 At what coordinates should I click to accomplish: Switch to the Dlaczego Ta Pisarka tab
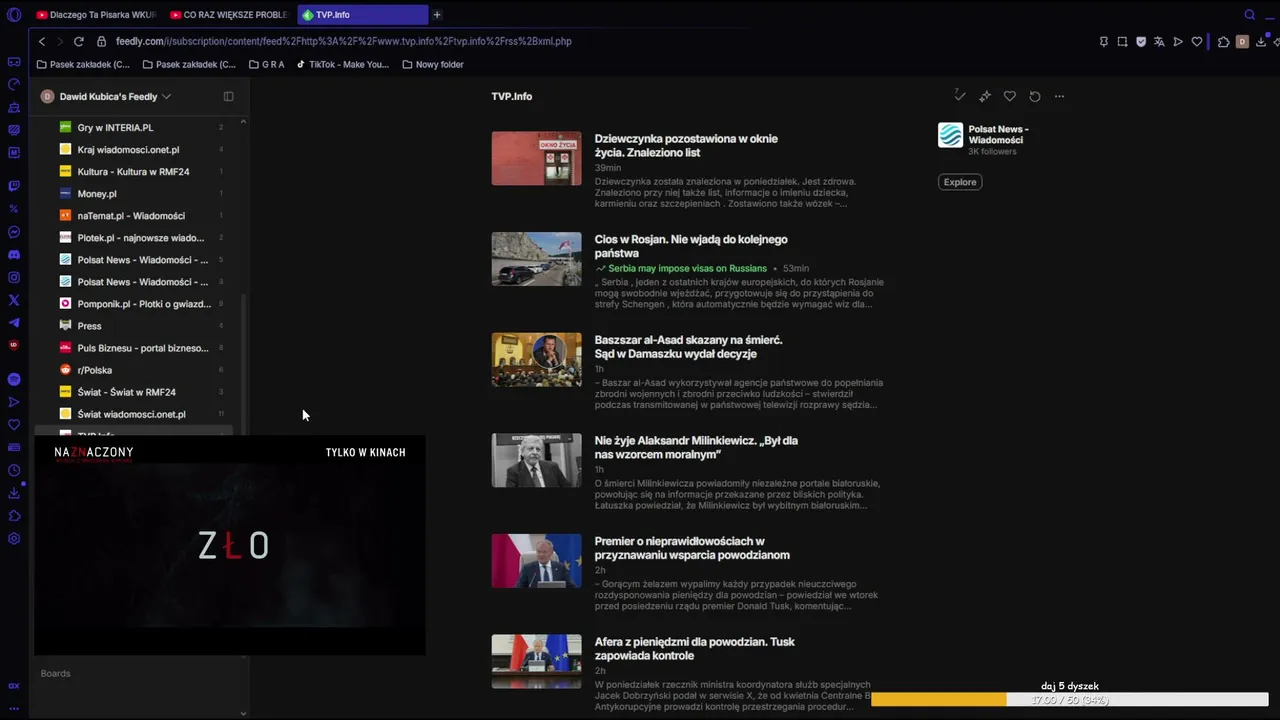tap(97, 15)
